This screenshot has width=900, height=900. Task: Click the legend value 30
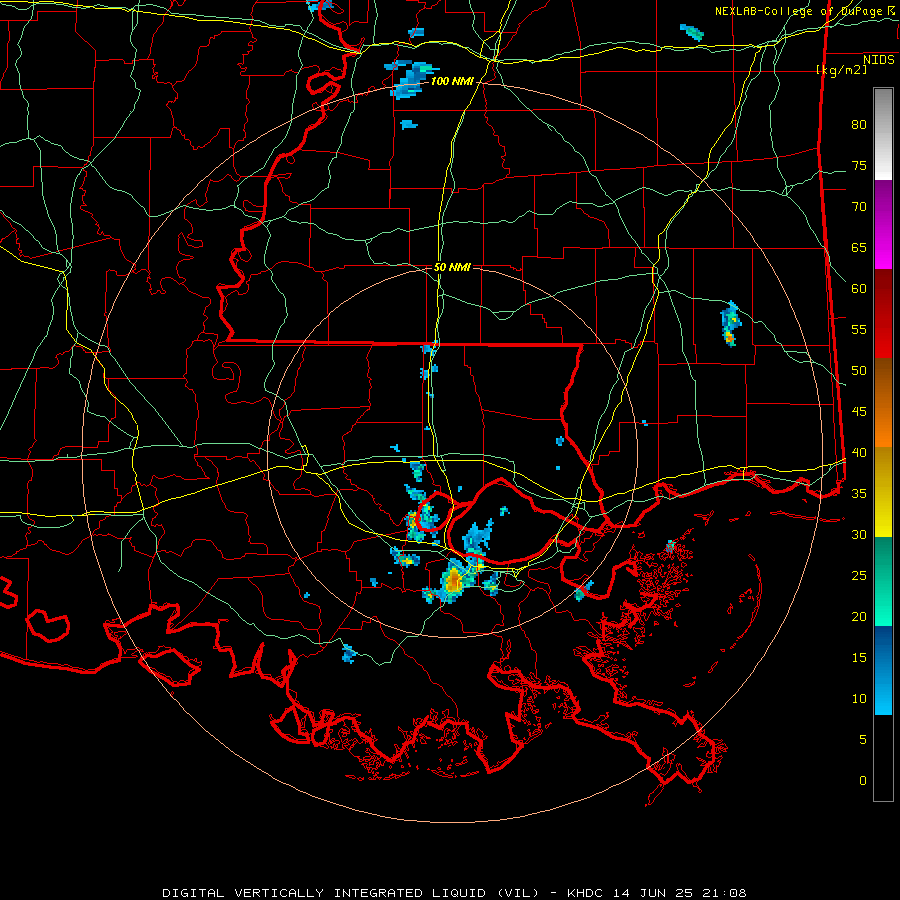pos(859,535)
